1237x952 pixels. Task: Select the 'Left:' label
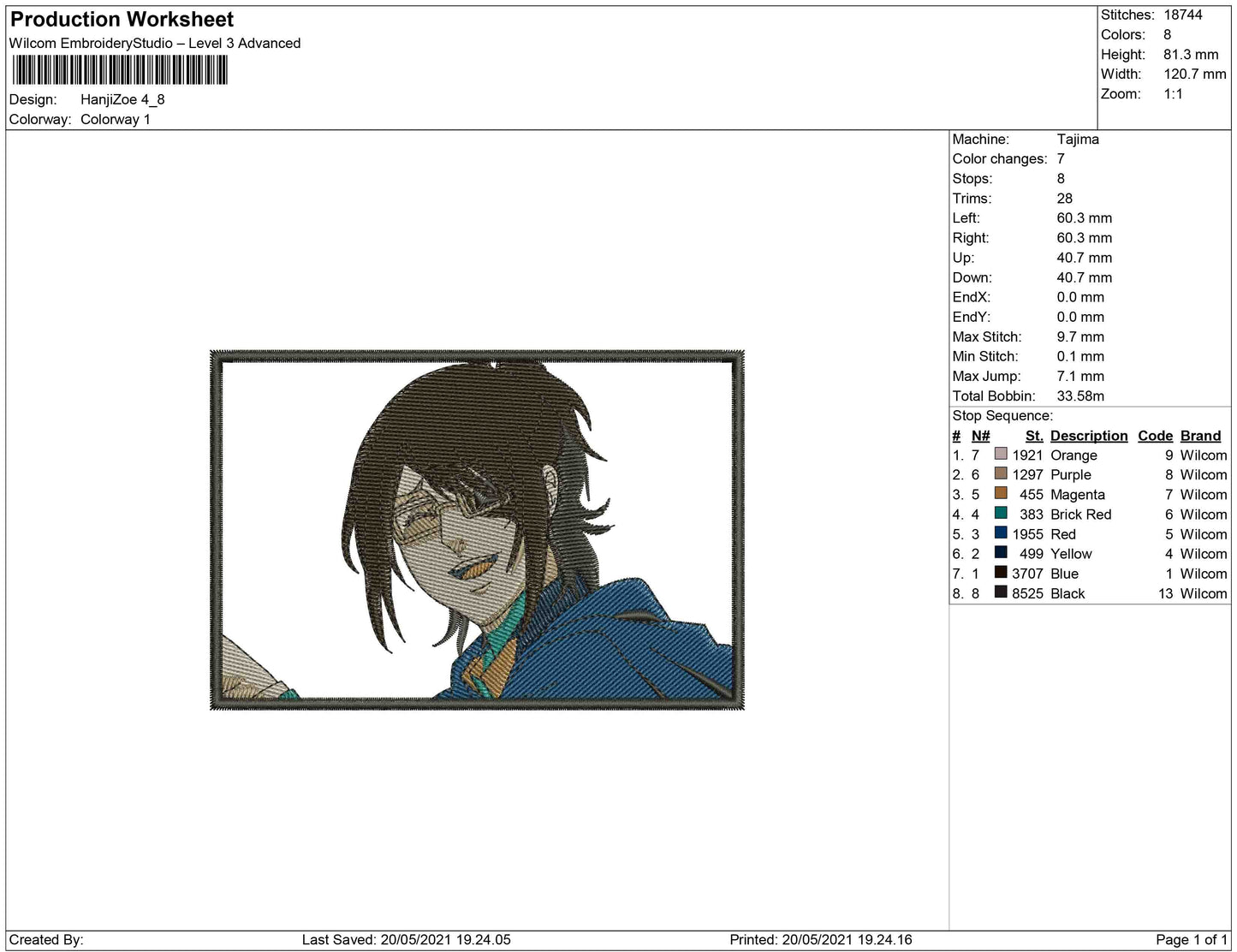click(968, 217)
